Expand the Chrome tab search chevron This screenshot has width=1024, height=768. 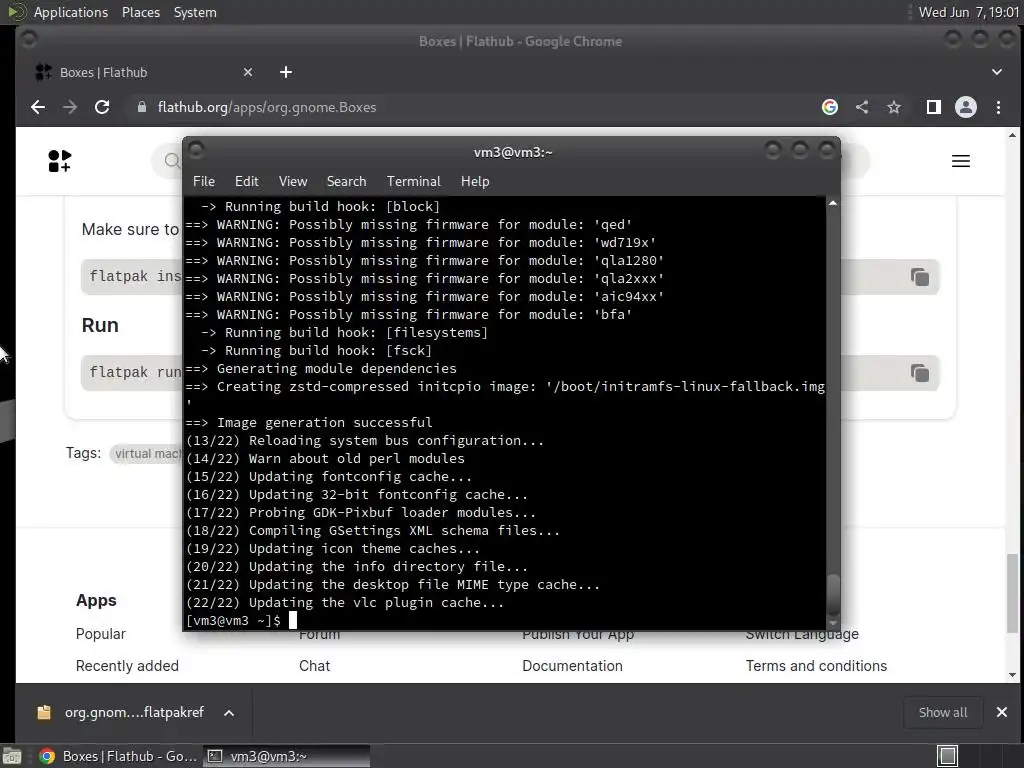point(997,72)
